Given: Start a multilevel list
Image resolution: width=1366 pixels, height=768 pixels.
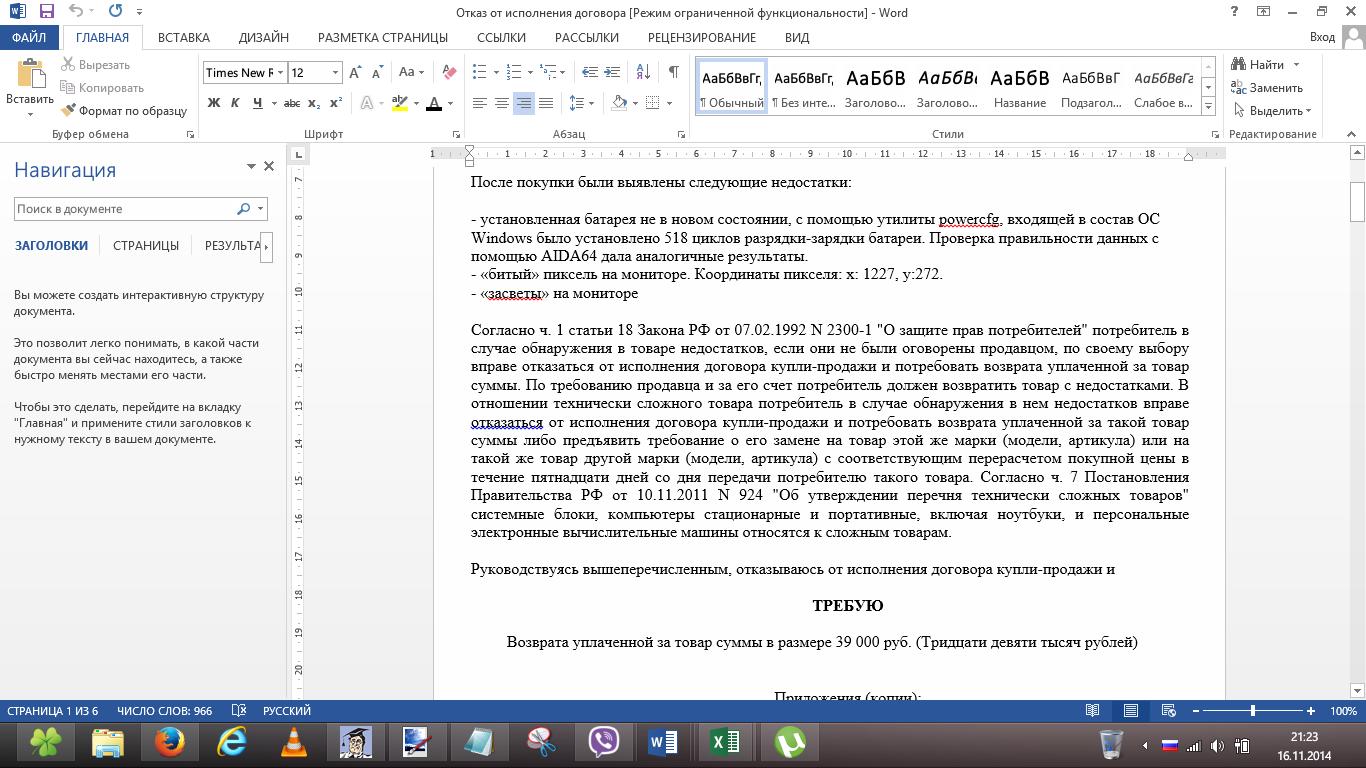Looking at the screenshot, I should [548, 72].
